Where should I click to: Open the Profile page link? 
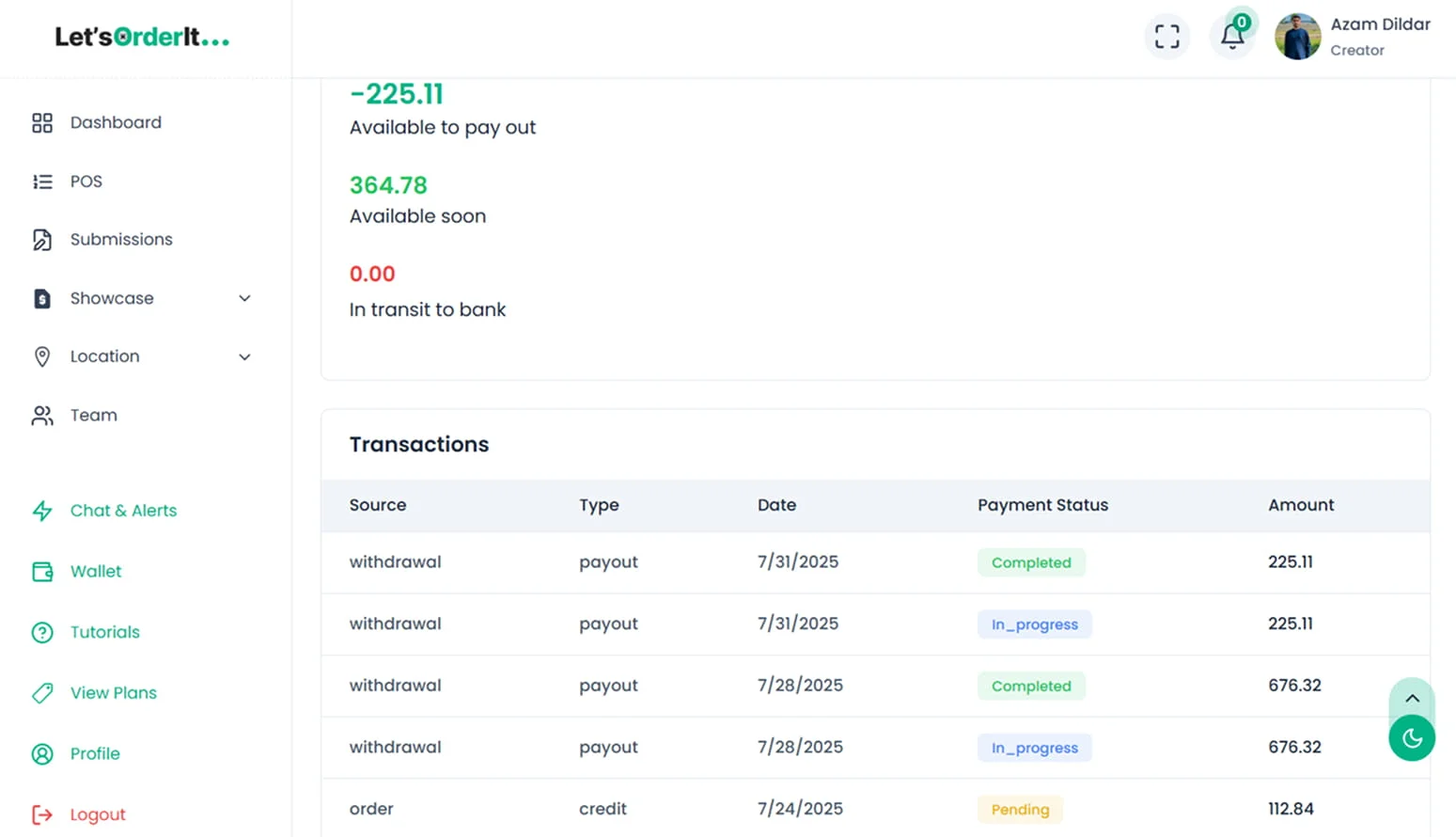[x=95, y=754]
